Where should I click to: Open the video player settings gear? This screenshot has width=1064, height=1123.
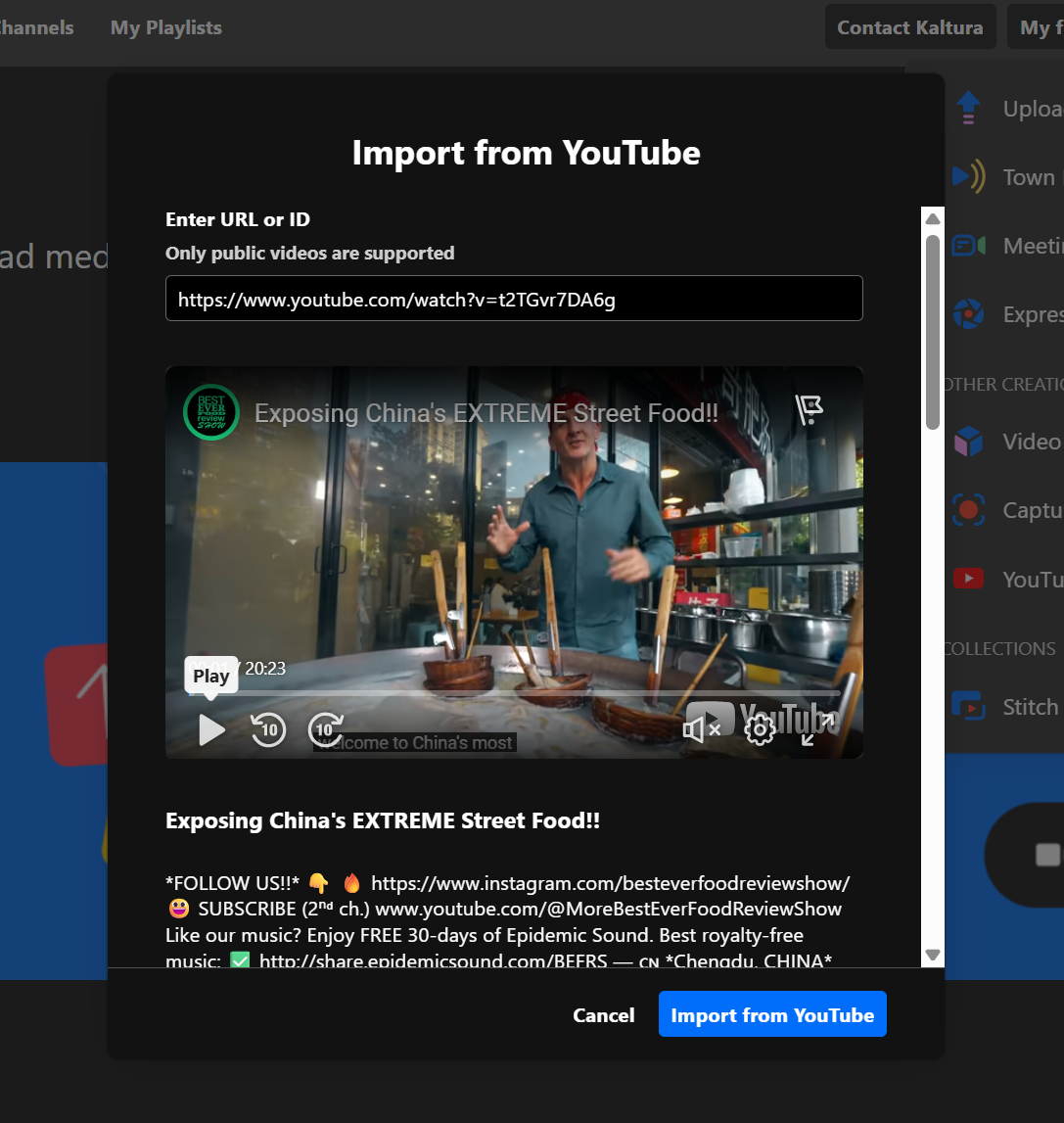click(760, 729)
